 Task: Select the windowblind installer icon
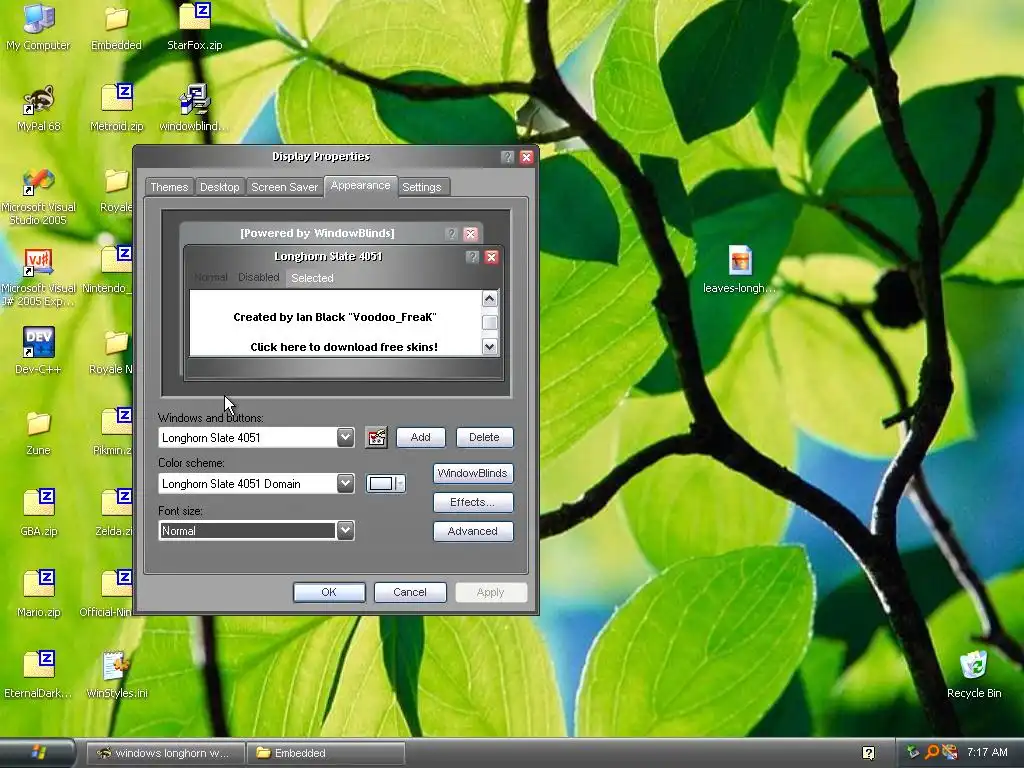(x=195, y=108)
